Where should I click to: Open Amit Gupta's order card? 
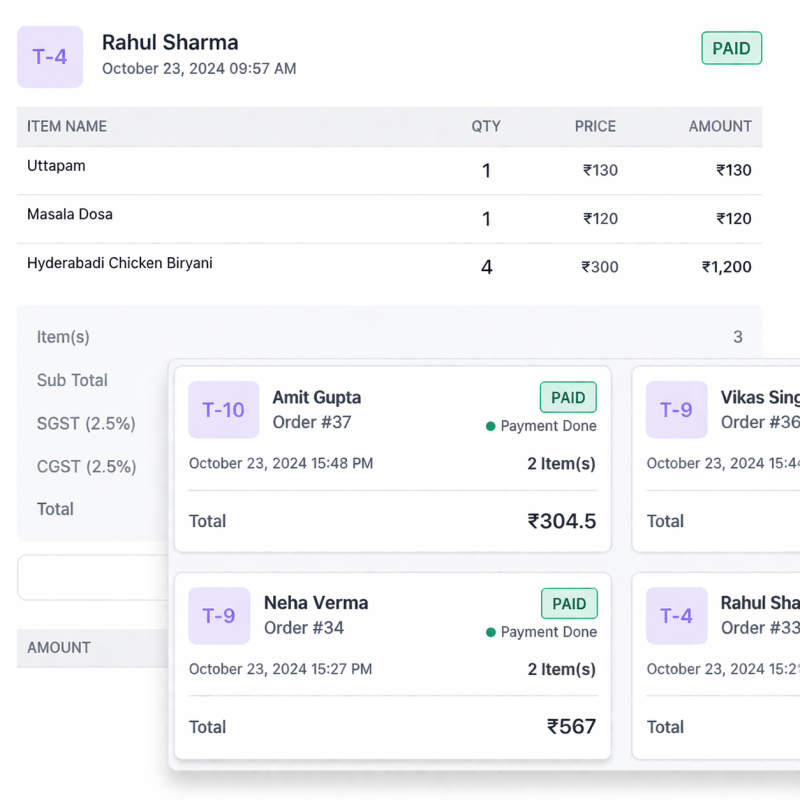click(x=392, y=459)
